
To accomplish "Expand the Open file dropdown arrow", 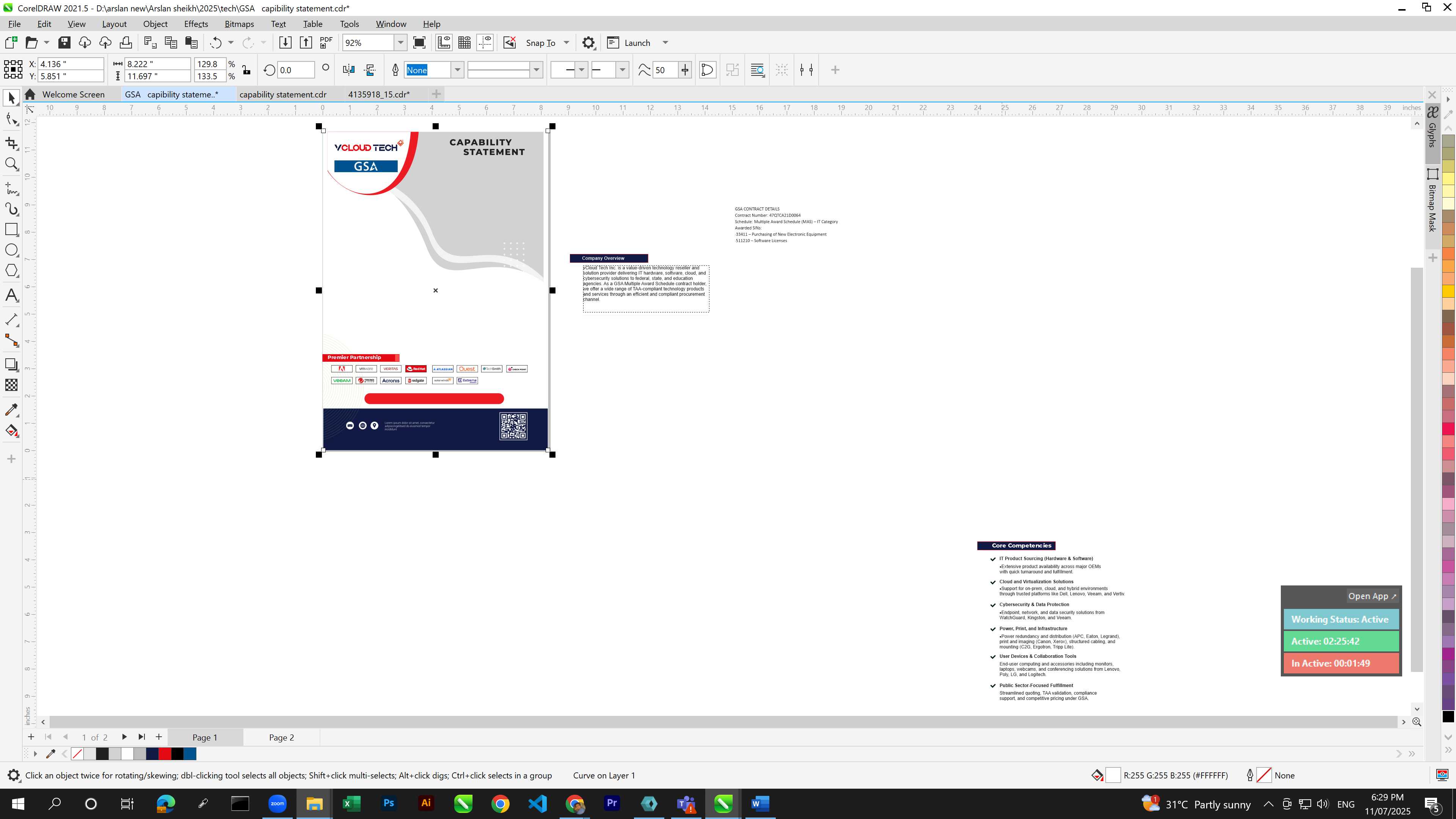I will click(x=46, y=42).
